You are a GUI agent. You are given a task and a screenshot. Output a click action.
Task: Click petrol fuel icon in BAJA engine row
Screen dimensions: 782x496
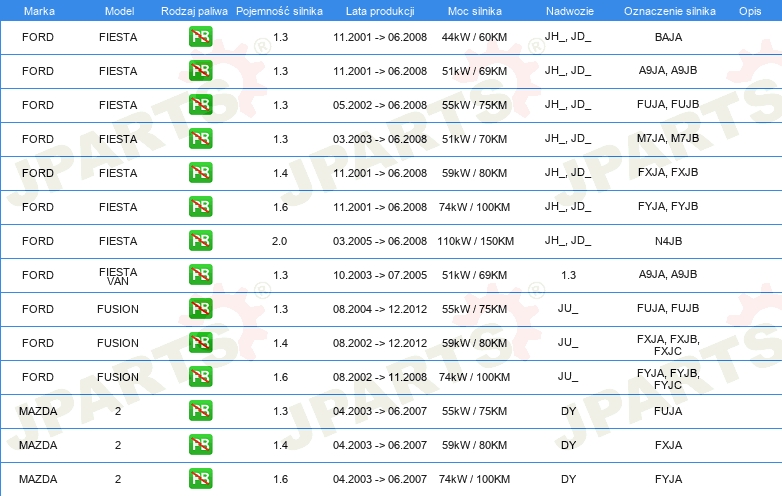[200, 37]
